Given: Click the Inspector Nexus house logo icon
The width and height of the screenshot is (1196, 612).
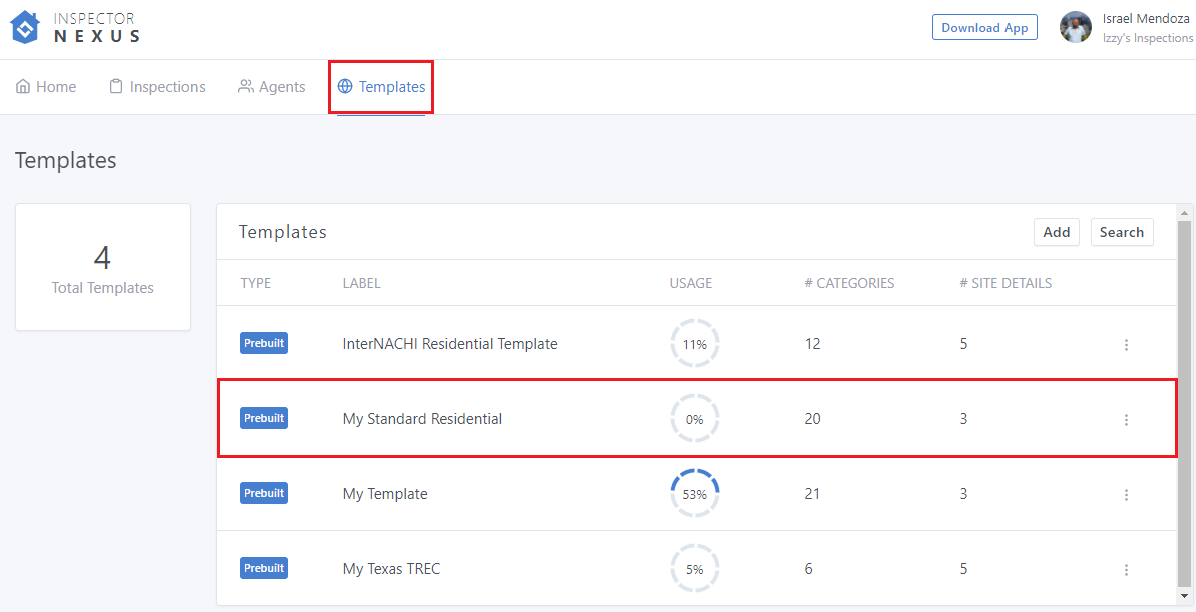Looking at the screenshot, I should tap(25, 27).
